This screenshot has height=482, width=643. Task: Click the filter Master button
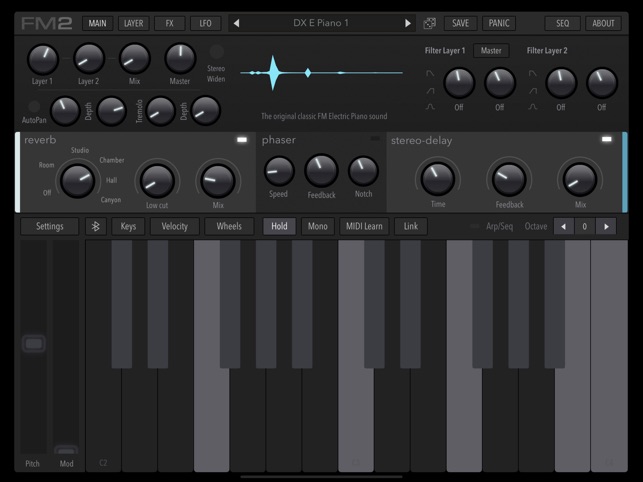pos(491,50)
